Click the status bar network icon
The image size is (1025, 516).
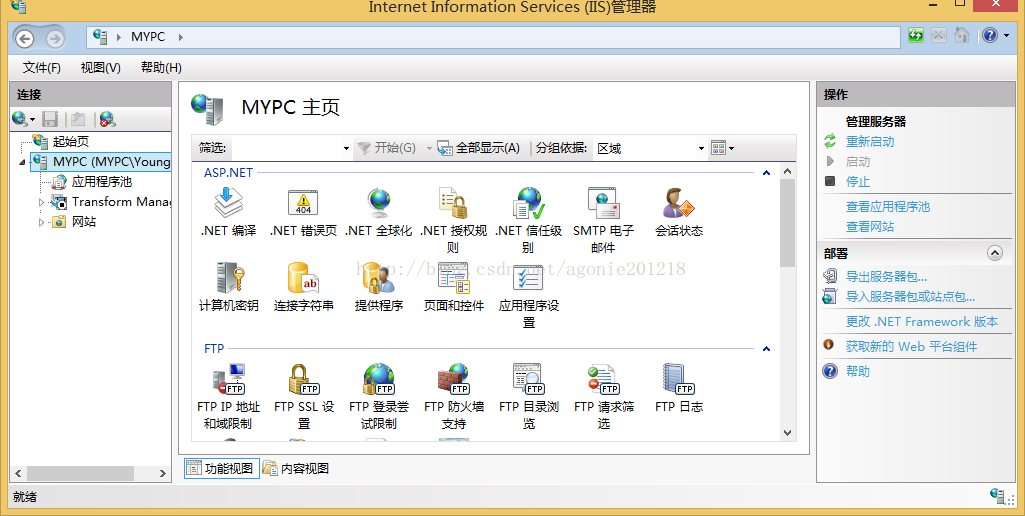[x=997, y=496]
